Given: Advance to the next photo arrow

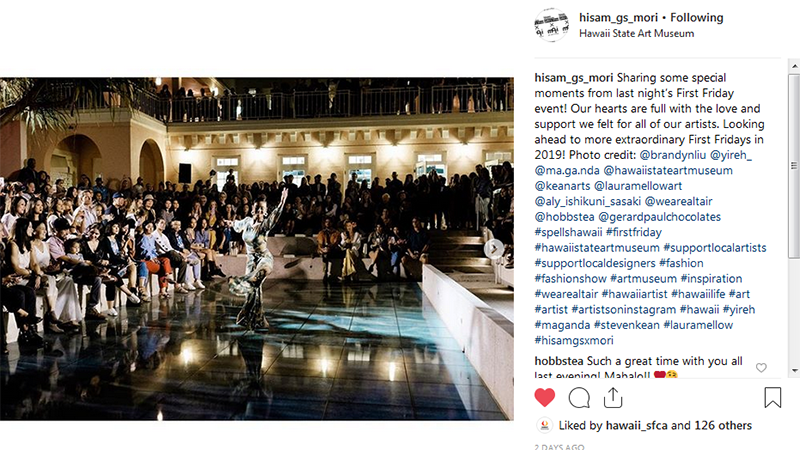Looking at the screenshot, I should (493, 248).
